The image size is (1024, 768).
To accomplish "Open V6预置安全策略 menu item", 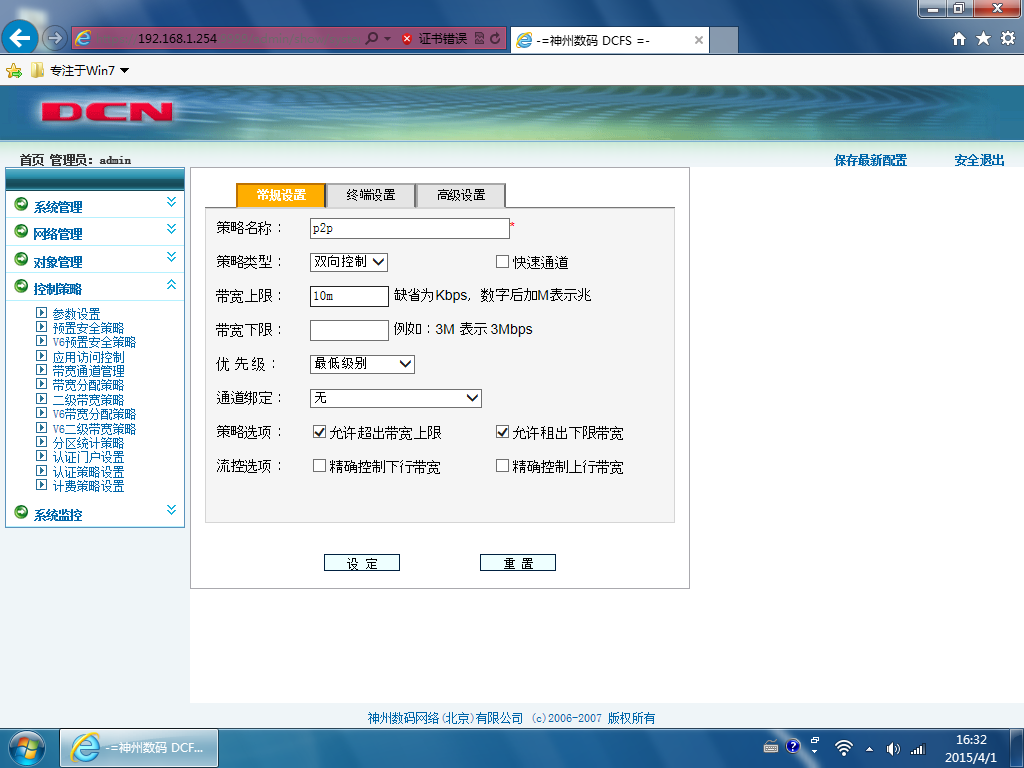I will coord(94,342).
